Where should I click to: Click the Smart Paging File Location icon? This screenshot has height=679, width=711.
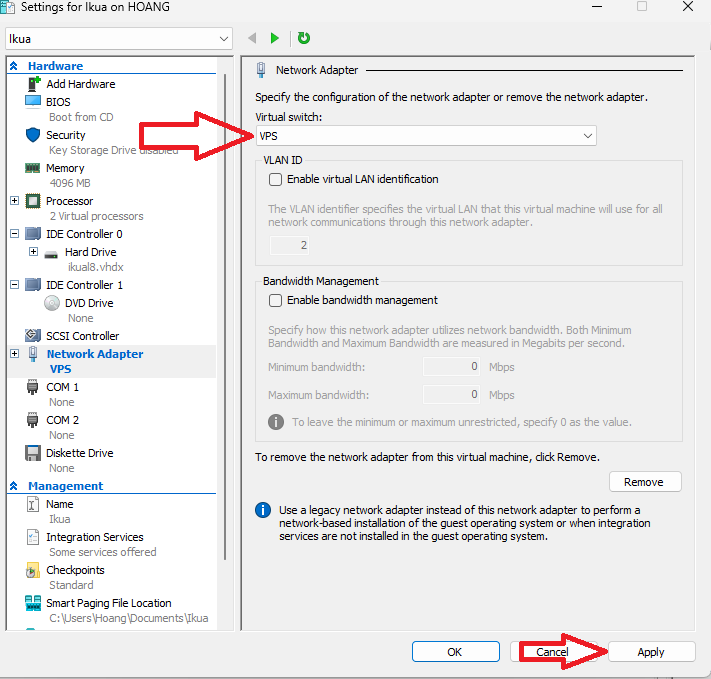click(x=33, y=603)
